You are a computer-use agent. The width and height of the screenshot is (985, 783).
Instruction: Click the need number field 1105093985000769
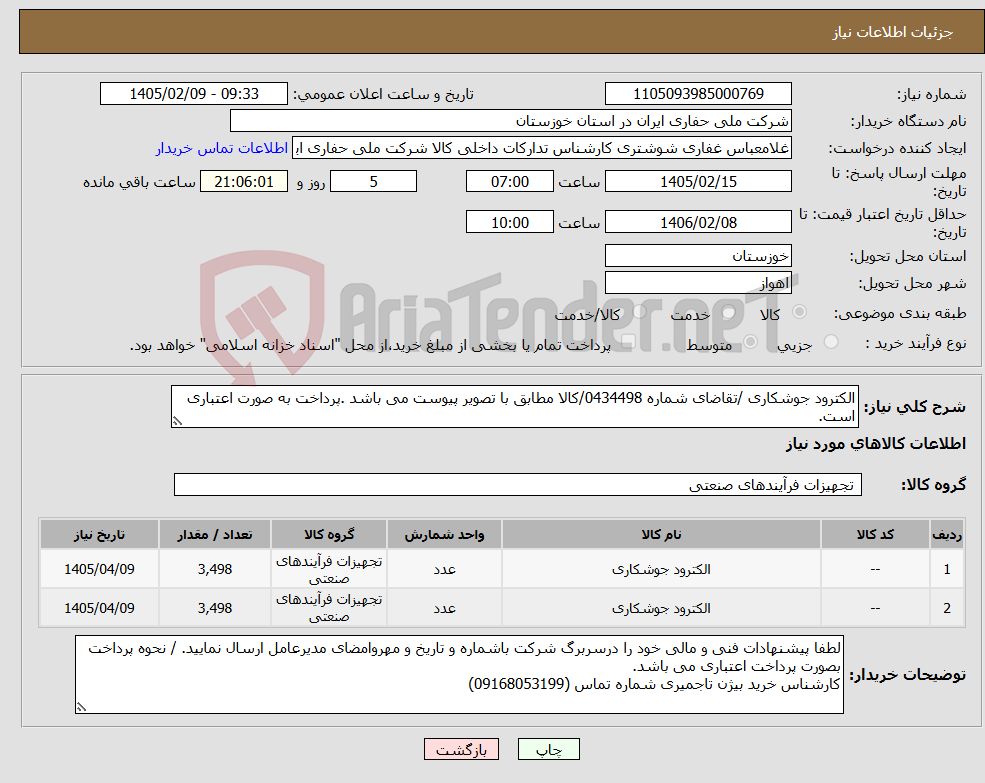tap(698, 94)
